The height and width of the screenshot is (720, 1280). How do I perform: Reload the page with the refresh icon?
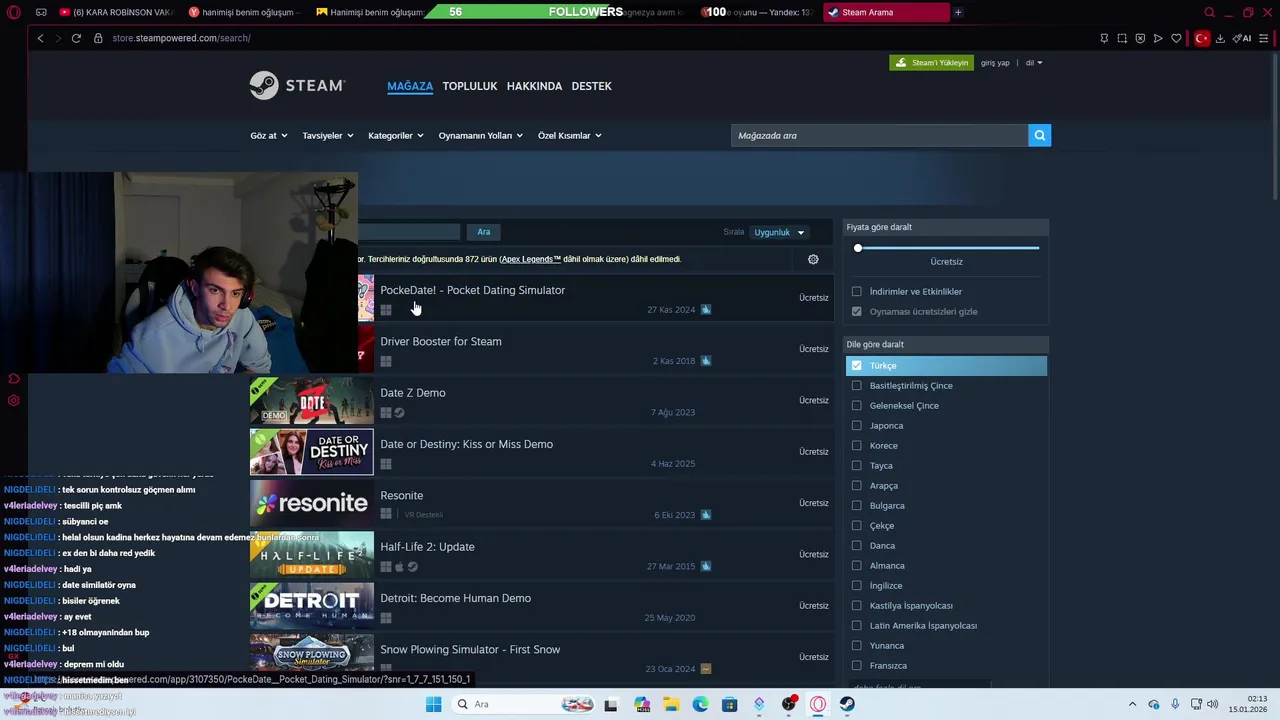click(x=76, y=38)
